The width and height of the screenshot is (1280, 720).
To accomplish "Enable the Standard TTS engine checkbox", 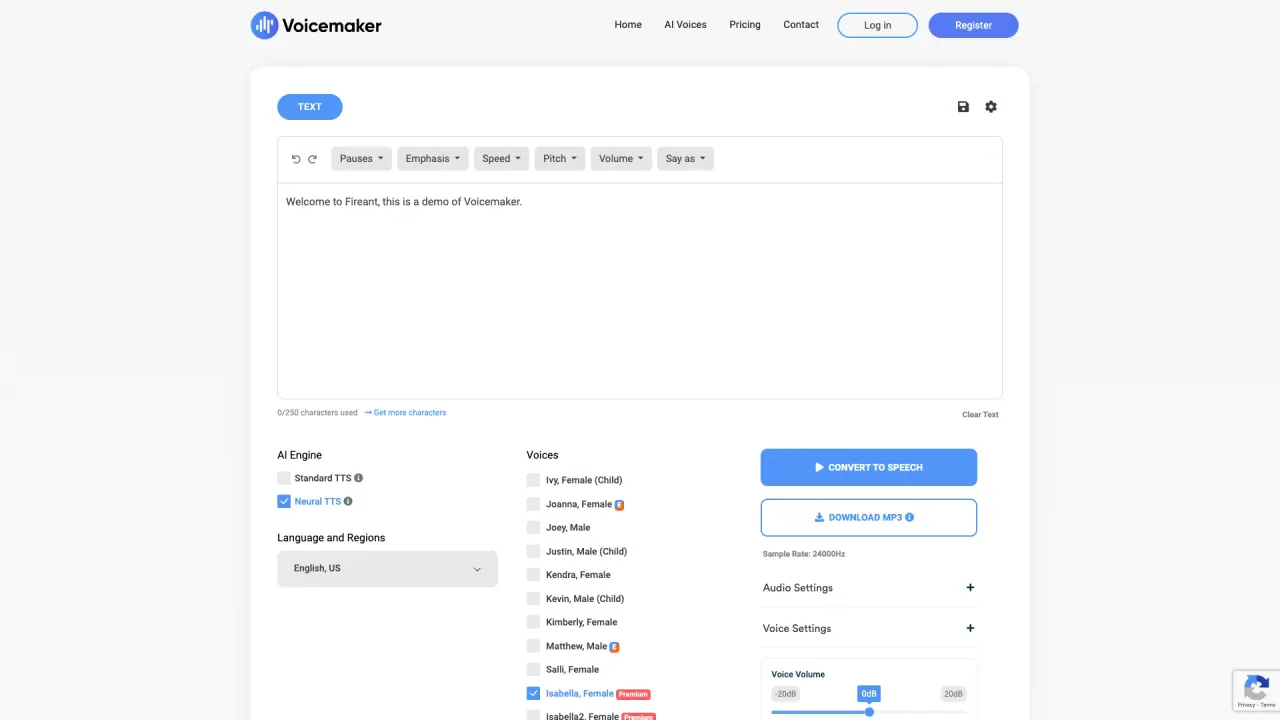I will click(284, 478).
